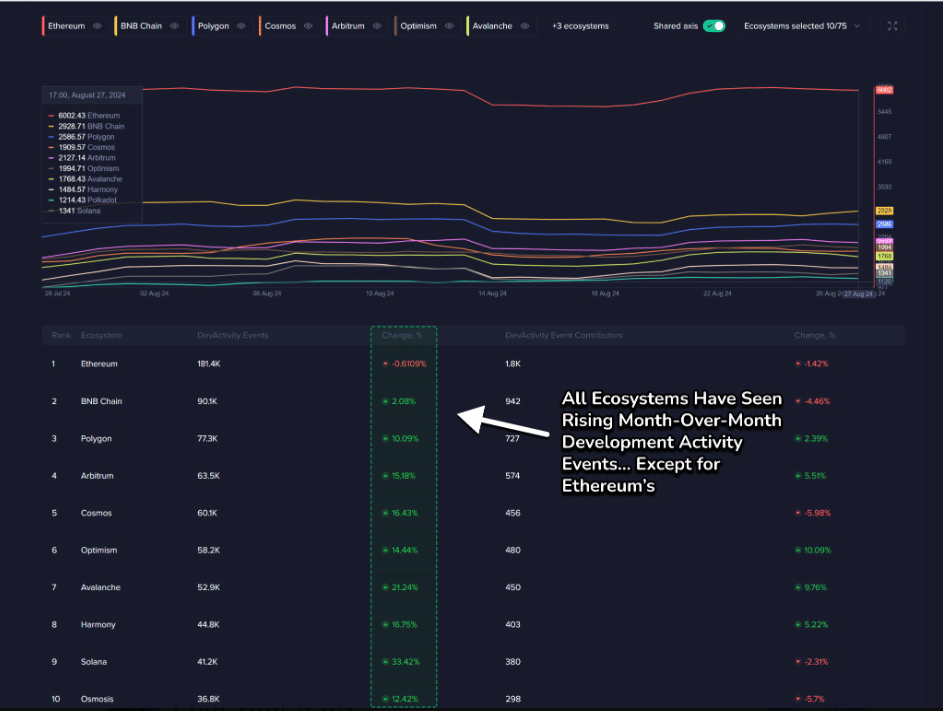Click Optimism name in the table
The height and width of the screenshot is (711, 943).
[99, 550]
